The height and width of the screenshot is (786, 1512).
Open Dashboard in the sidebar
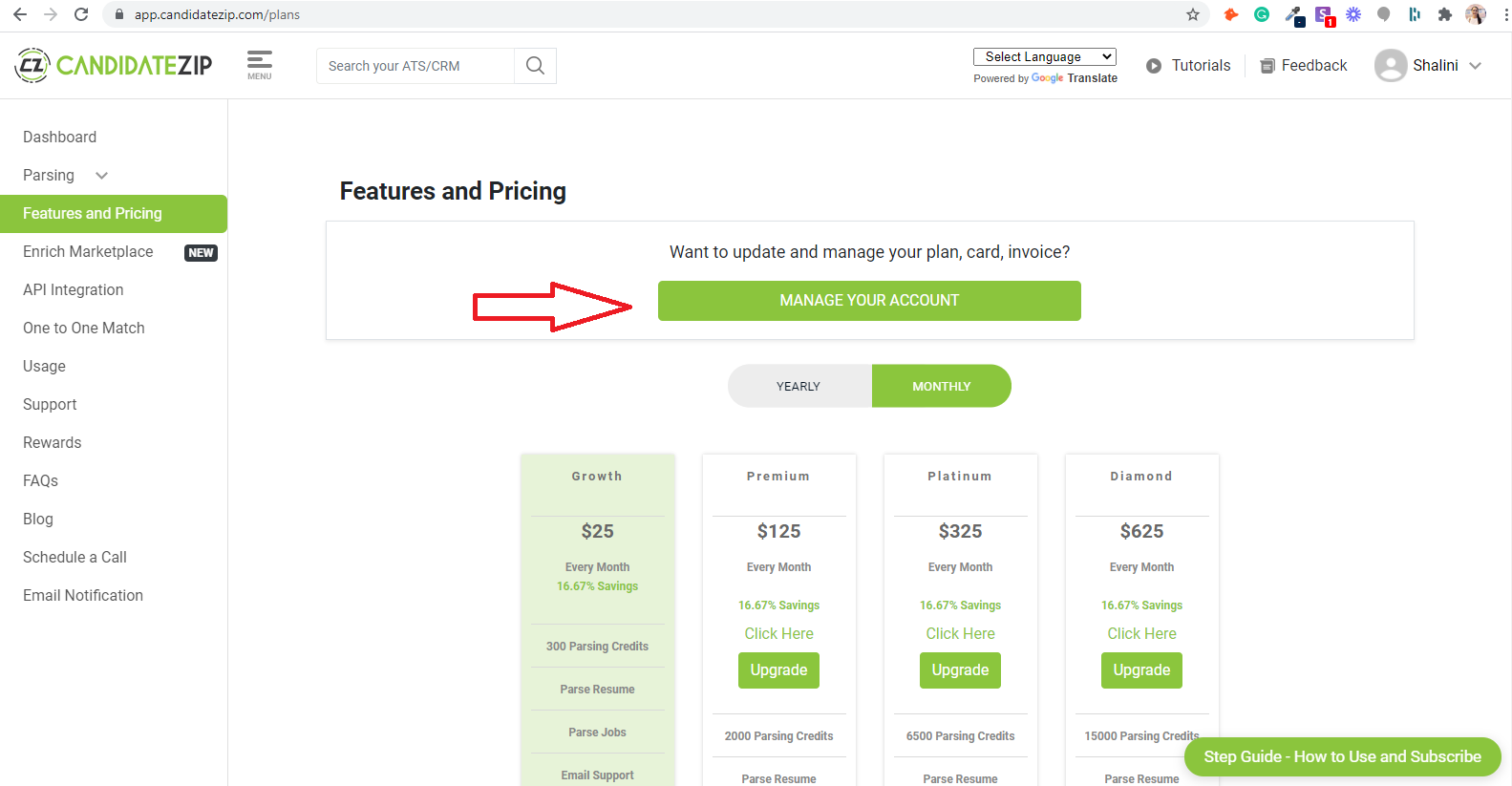(x=59, y=137)
